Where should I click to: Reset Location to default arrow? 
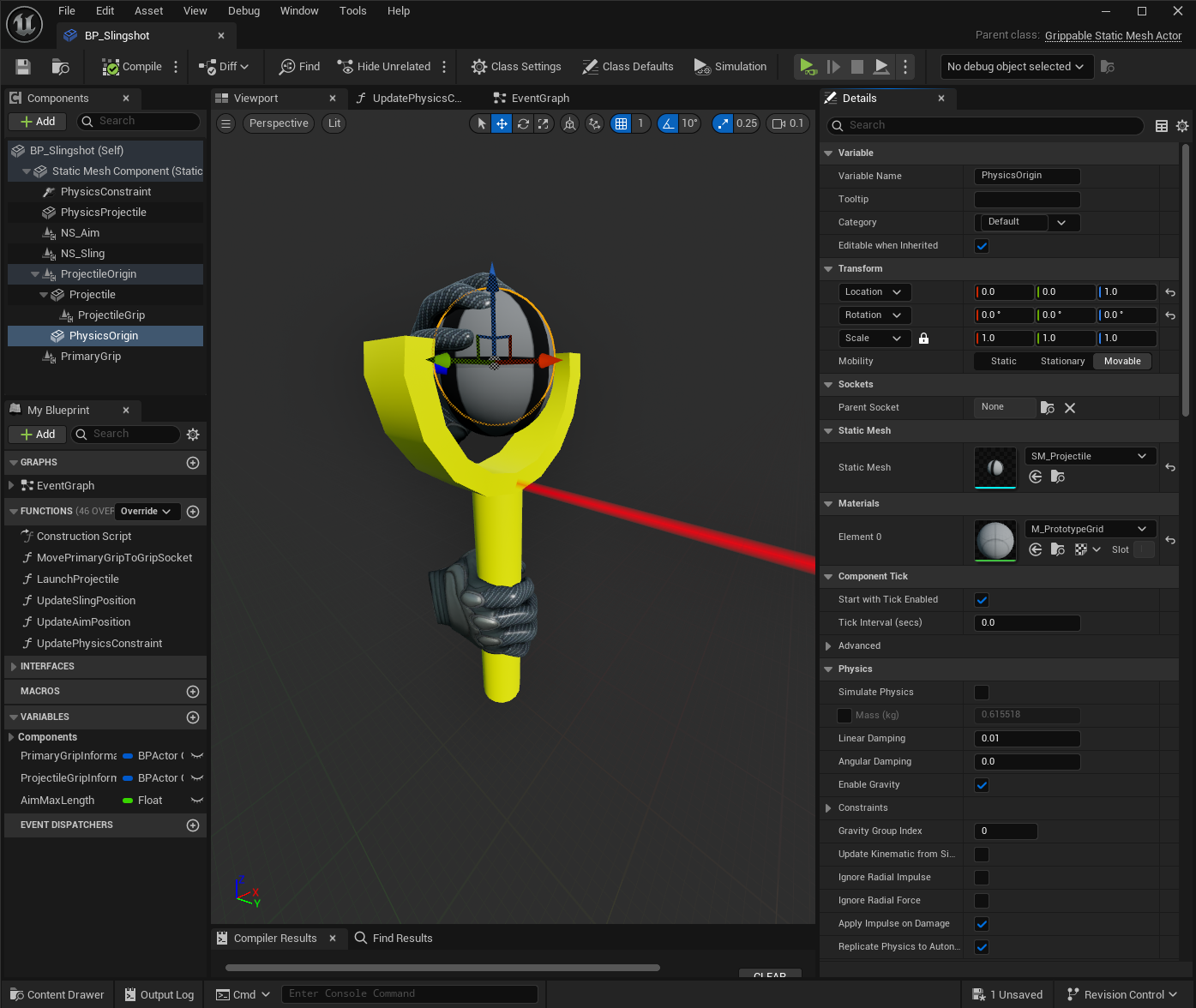point(1170,292)
